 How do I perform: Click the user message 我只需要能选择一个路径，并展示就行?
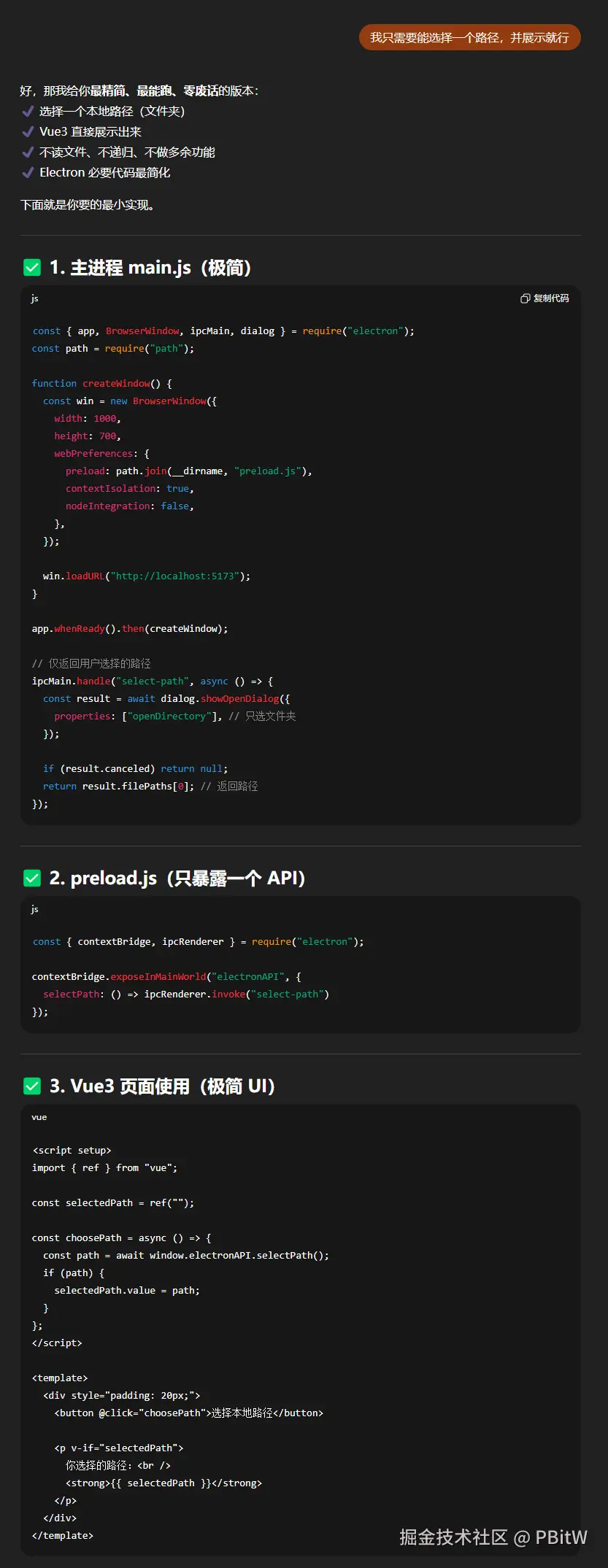coord(469,37)
